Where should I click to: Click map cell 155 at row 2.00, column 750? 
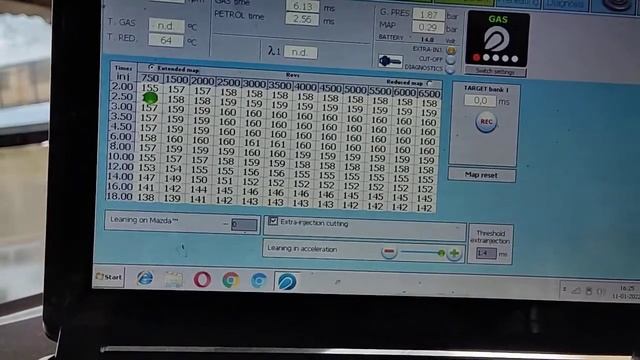point(150,87)
